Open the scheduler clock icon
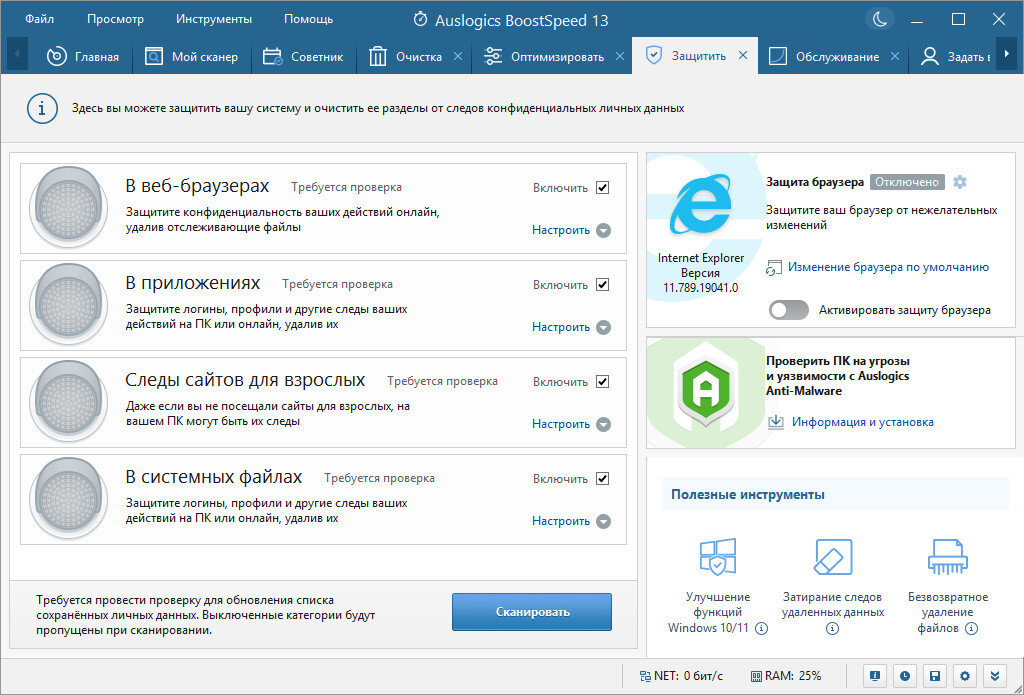Image resolution: width=1024 pixels, height=695 pixels. [905, 676]
